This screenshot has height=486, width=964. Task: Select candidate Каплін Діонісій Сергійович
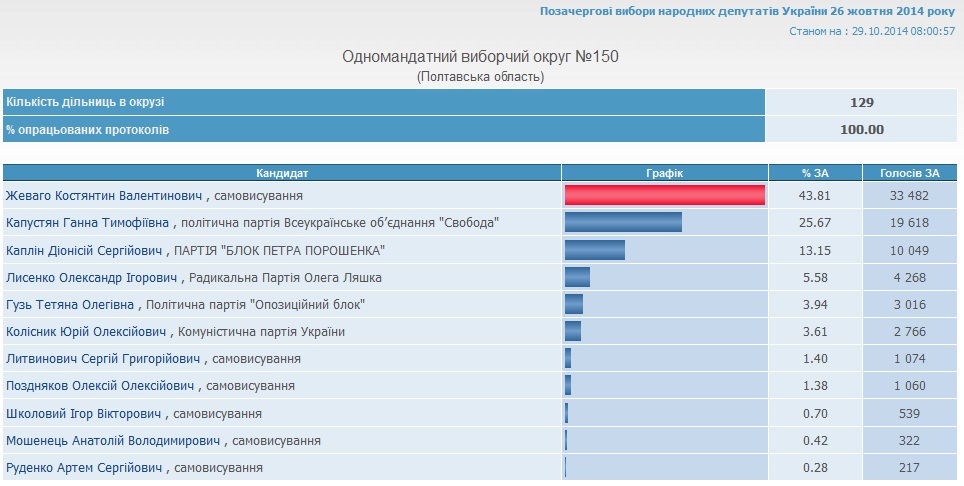click(87, 250)
